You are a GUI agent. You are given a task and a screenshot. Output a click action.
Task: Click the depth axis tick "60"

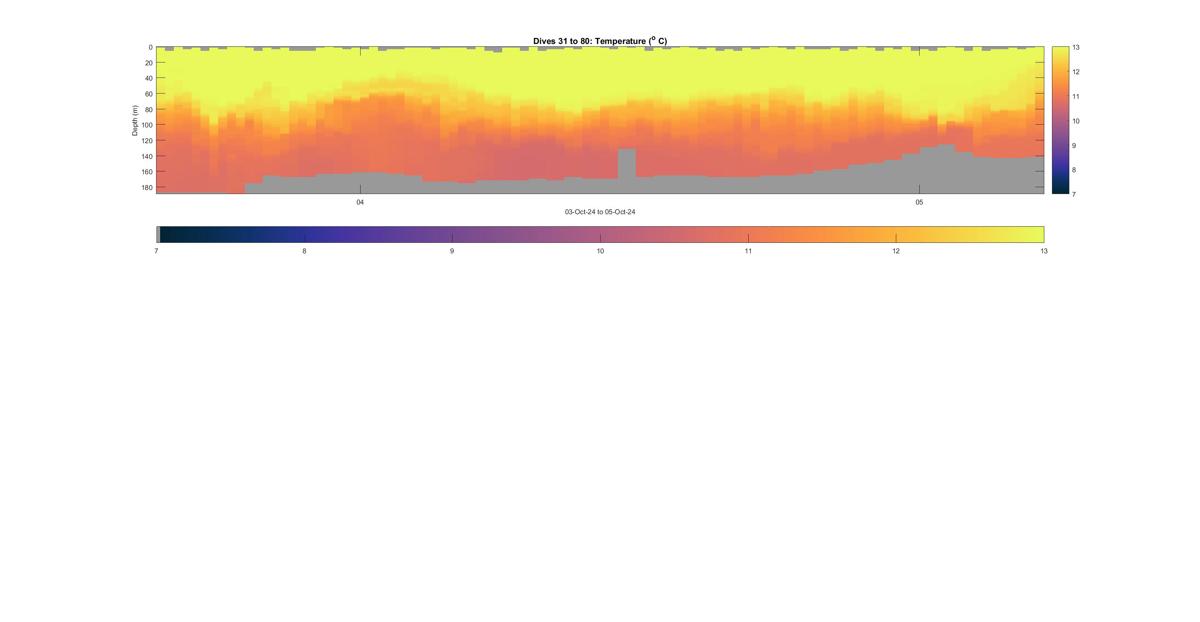point(148,94)
